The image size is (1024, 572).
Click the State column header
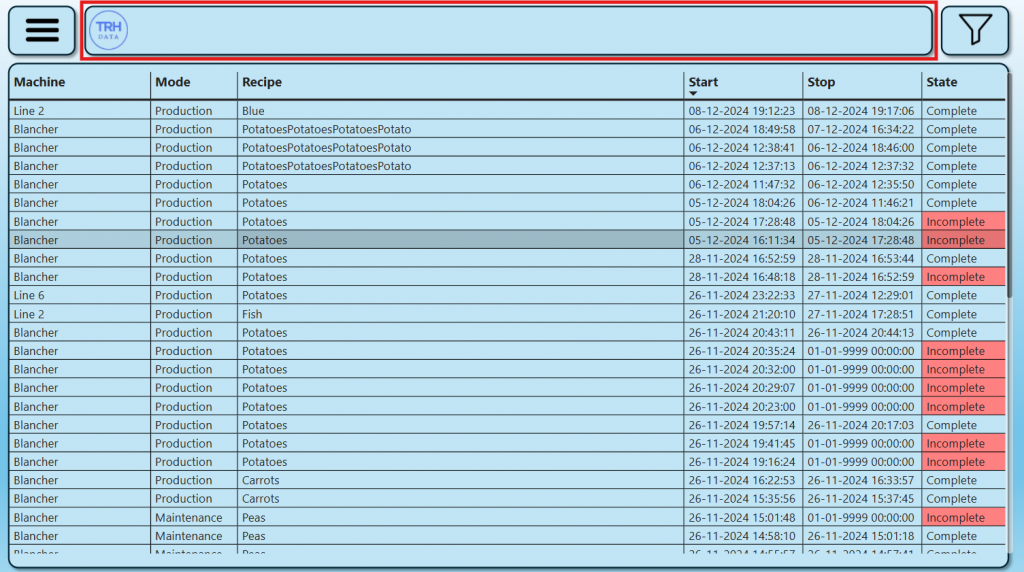(x=941, y=82)
